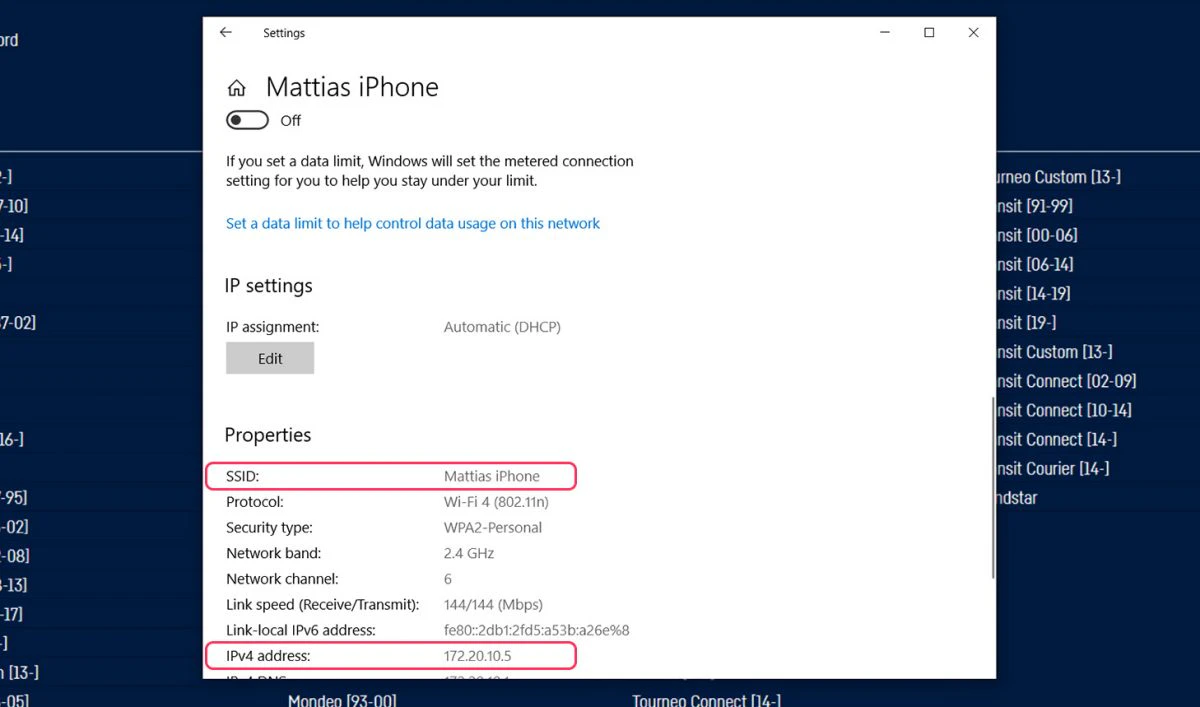Open the 'Set a data limit' link
The height and width of the screenshot is (707, 1200).
(413, 224)
